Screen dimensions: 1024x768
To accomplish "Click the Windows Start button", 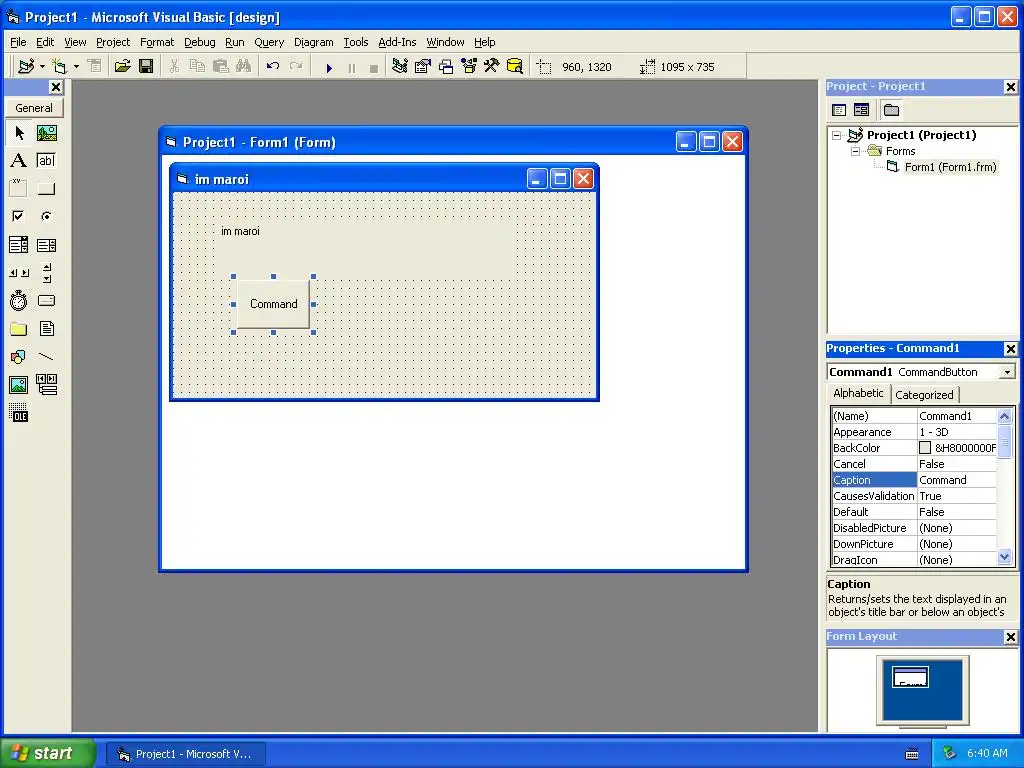I will pyautogui.click(x=47, y=753).
